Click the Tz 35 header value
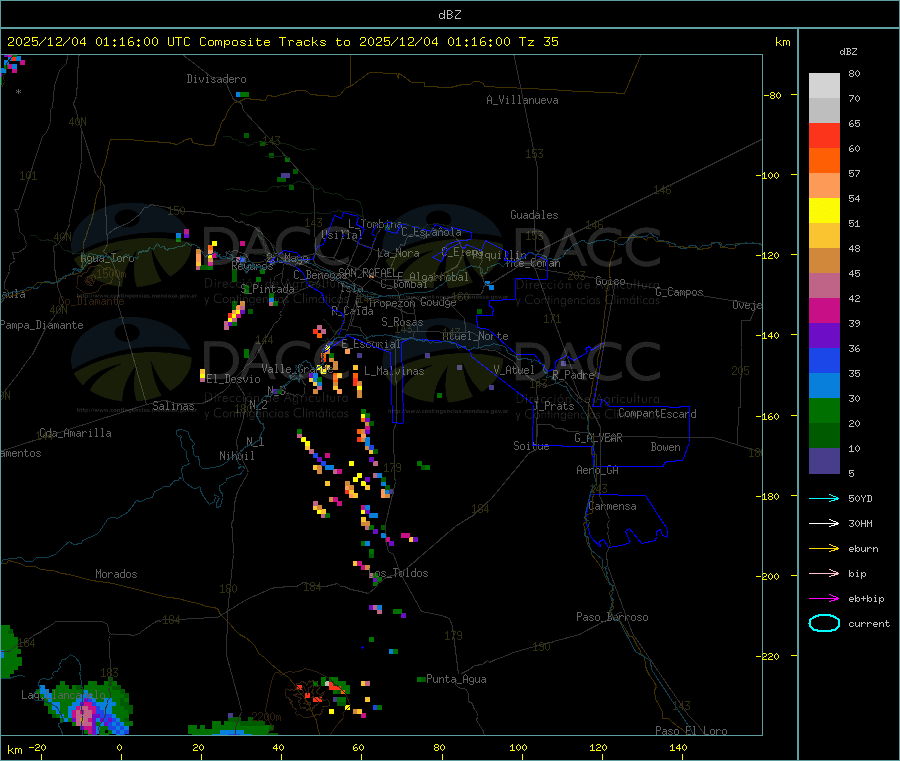Viewport: 900px width, 761px height. tap(538, 42)
